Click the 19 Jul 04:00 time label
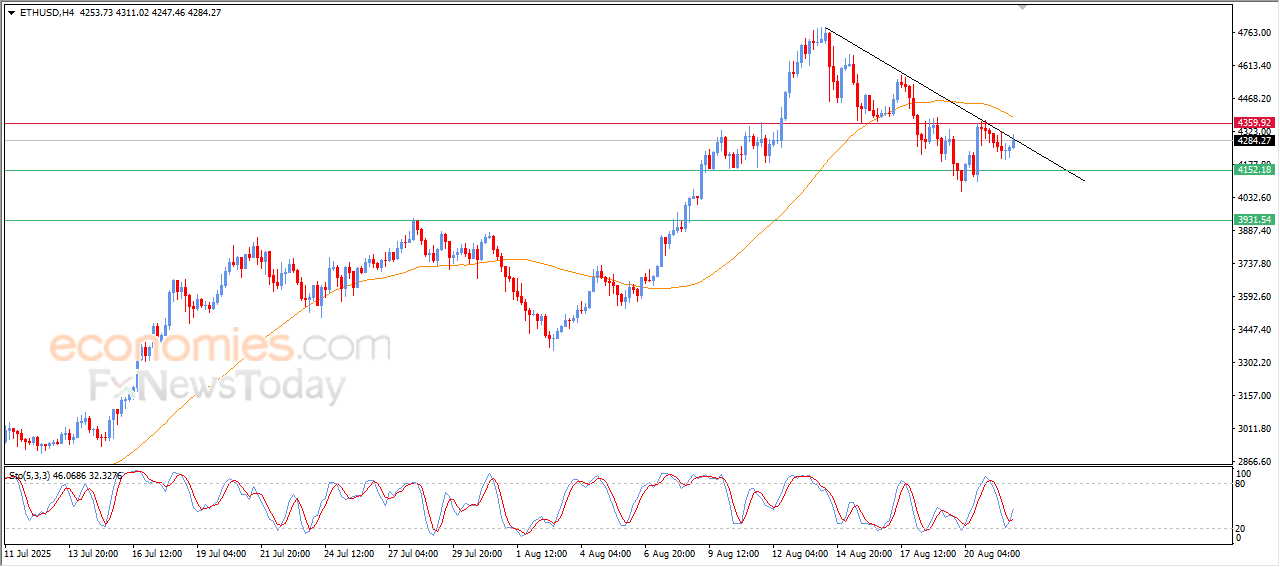The width and height of the screenshot is (1280, 567). [220, 553]
